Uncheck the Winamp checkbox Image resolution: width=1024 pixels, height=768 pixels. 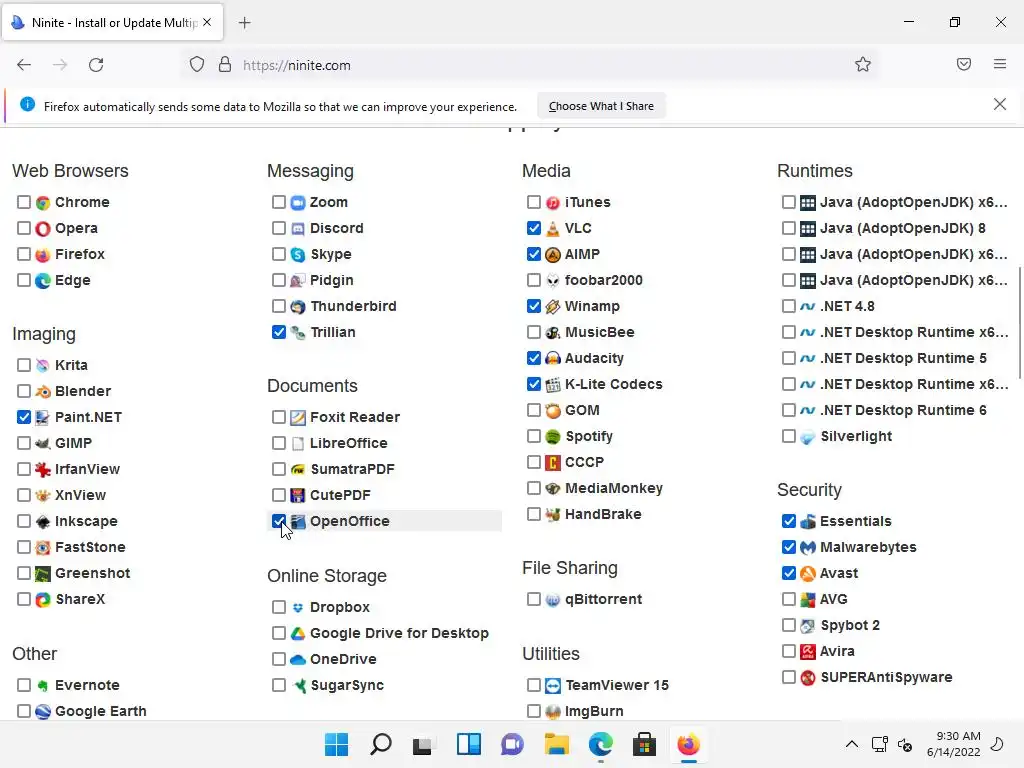point(534,306)
